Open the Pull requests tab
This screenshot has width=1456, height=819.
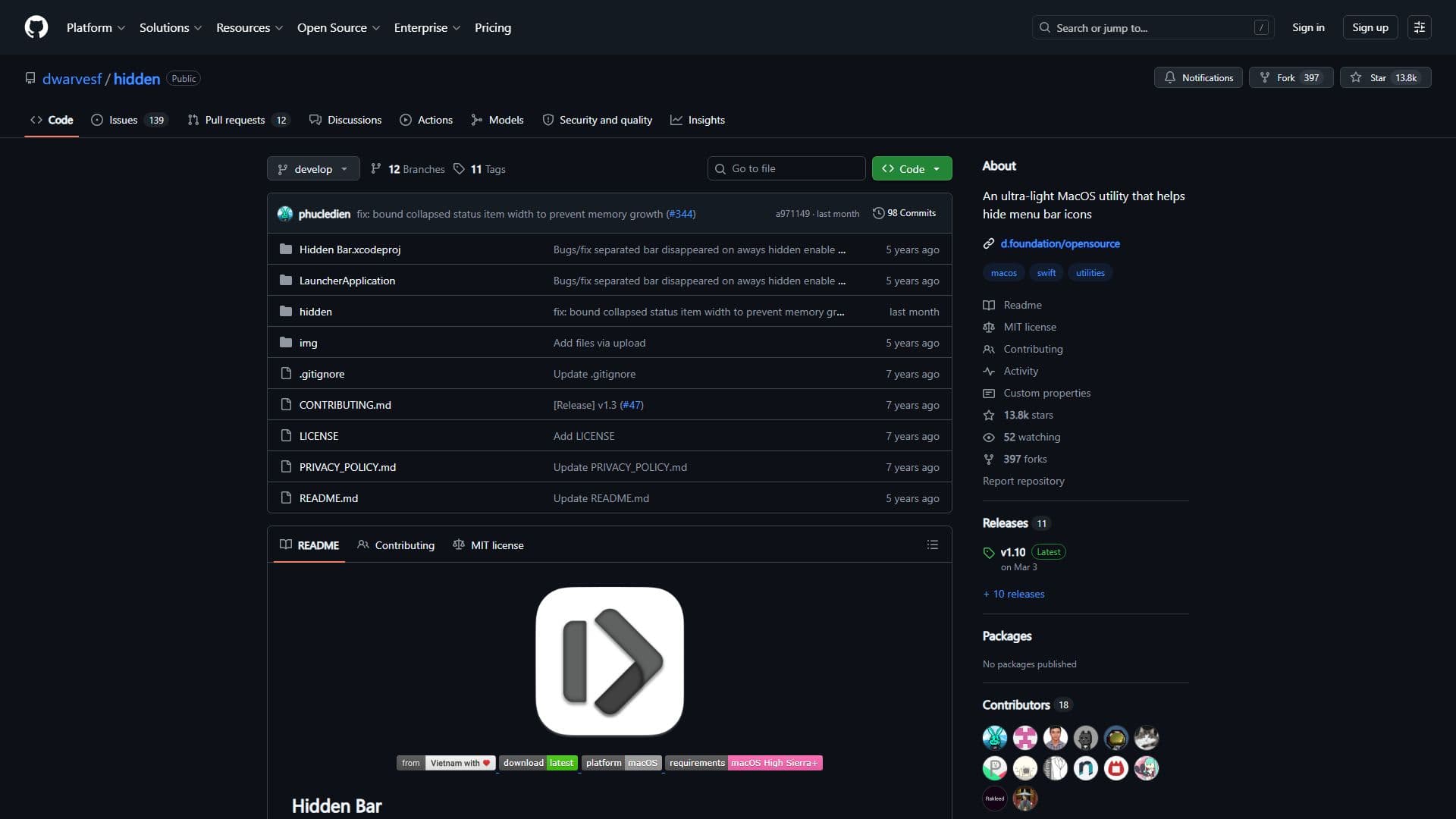[237, 120]
